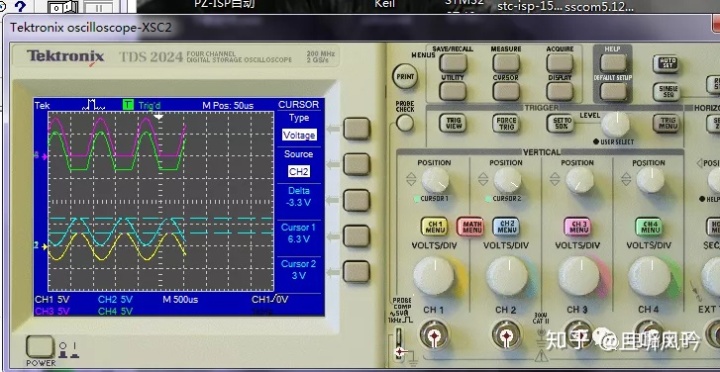Open the MEASURE menu button
Viewport: 720px width, 372px height.
pyautogui.click(x=506, y=63)
